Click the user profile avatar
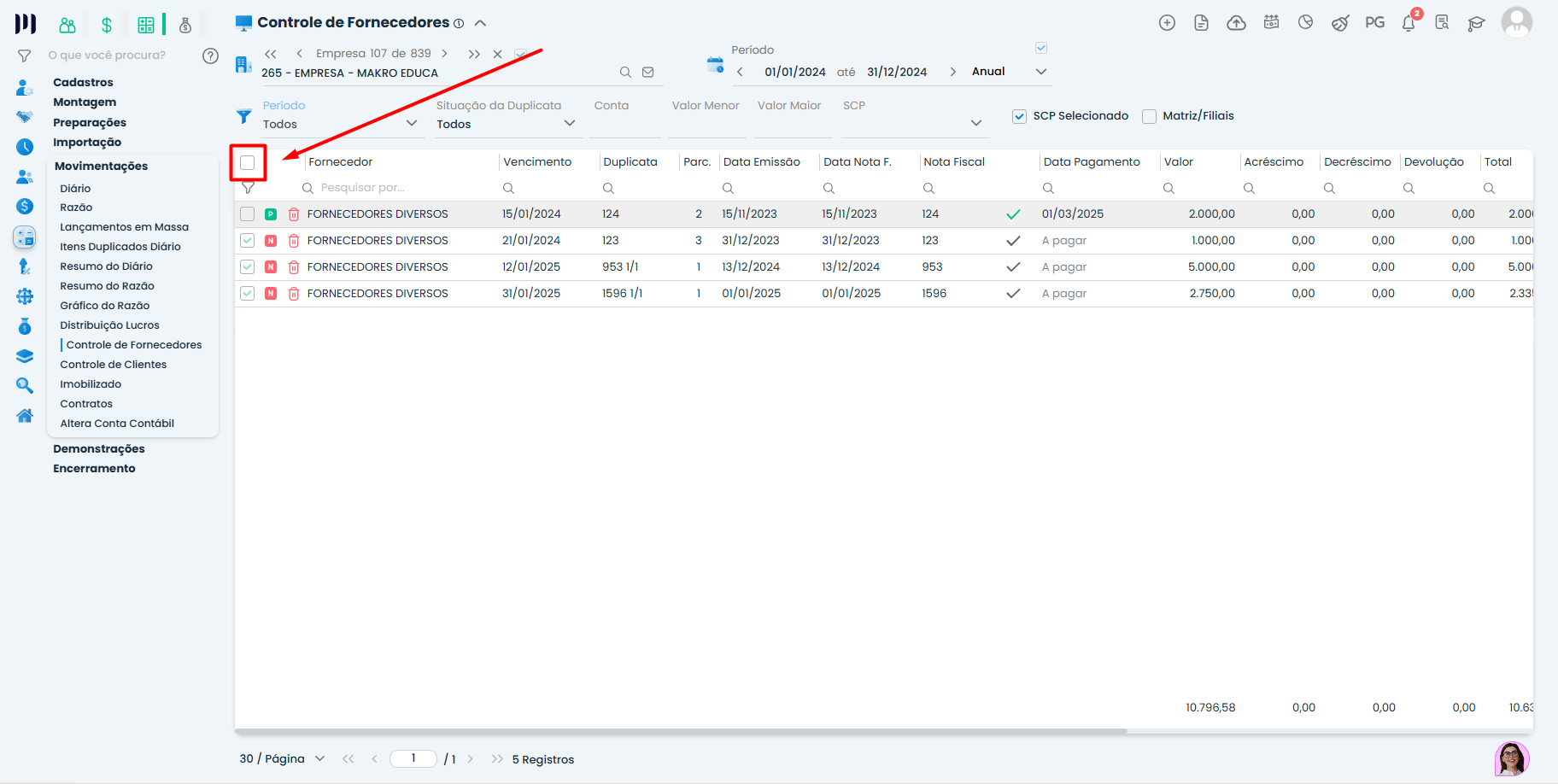1558x784 pixels. click(x=1516, y=23)
